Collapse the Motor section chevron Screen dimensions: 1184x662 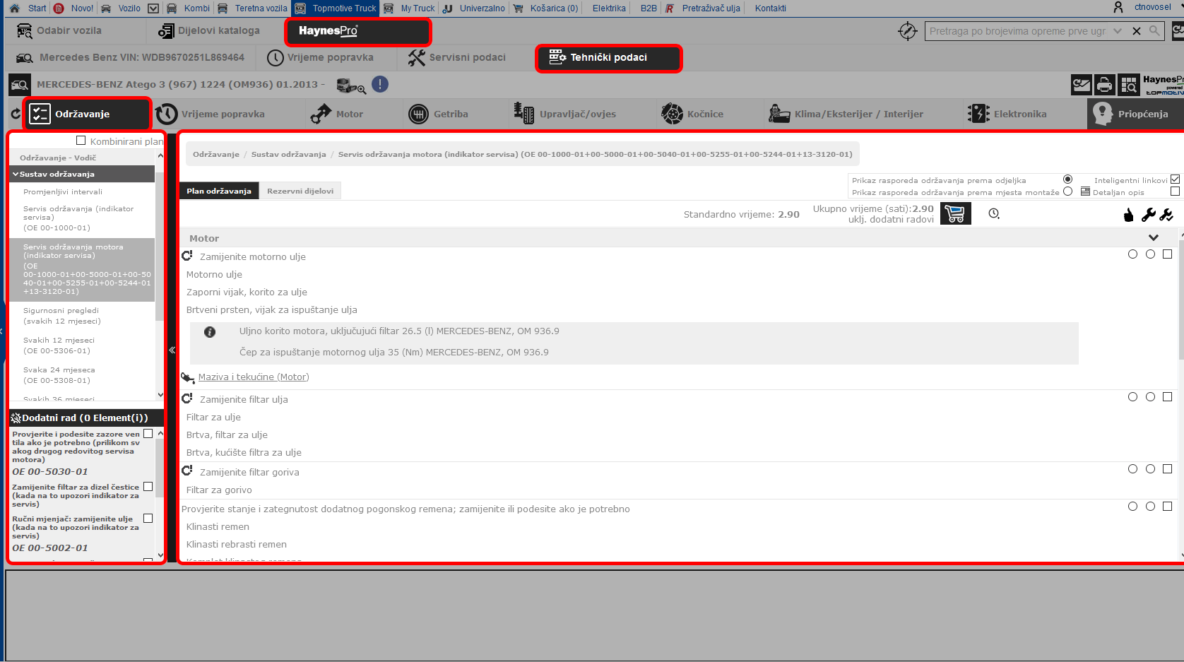click(1153, 238)
